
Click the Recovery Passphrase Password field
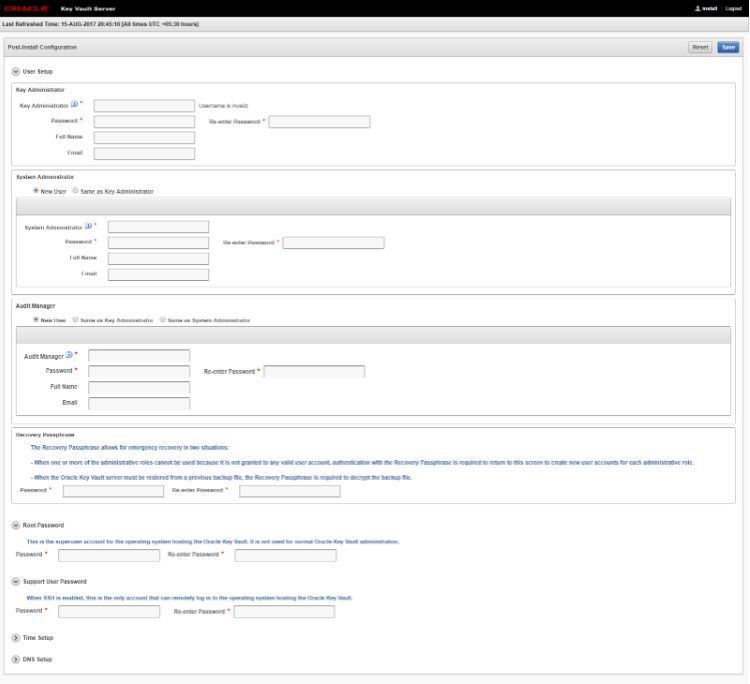pos(113,491)
